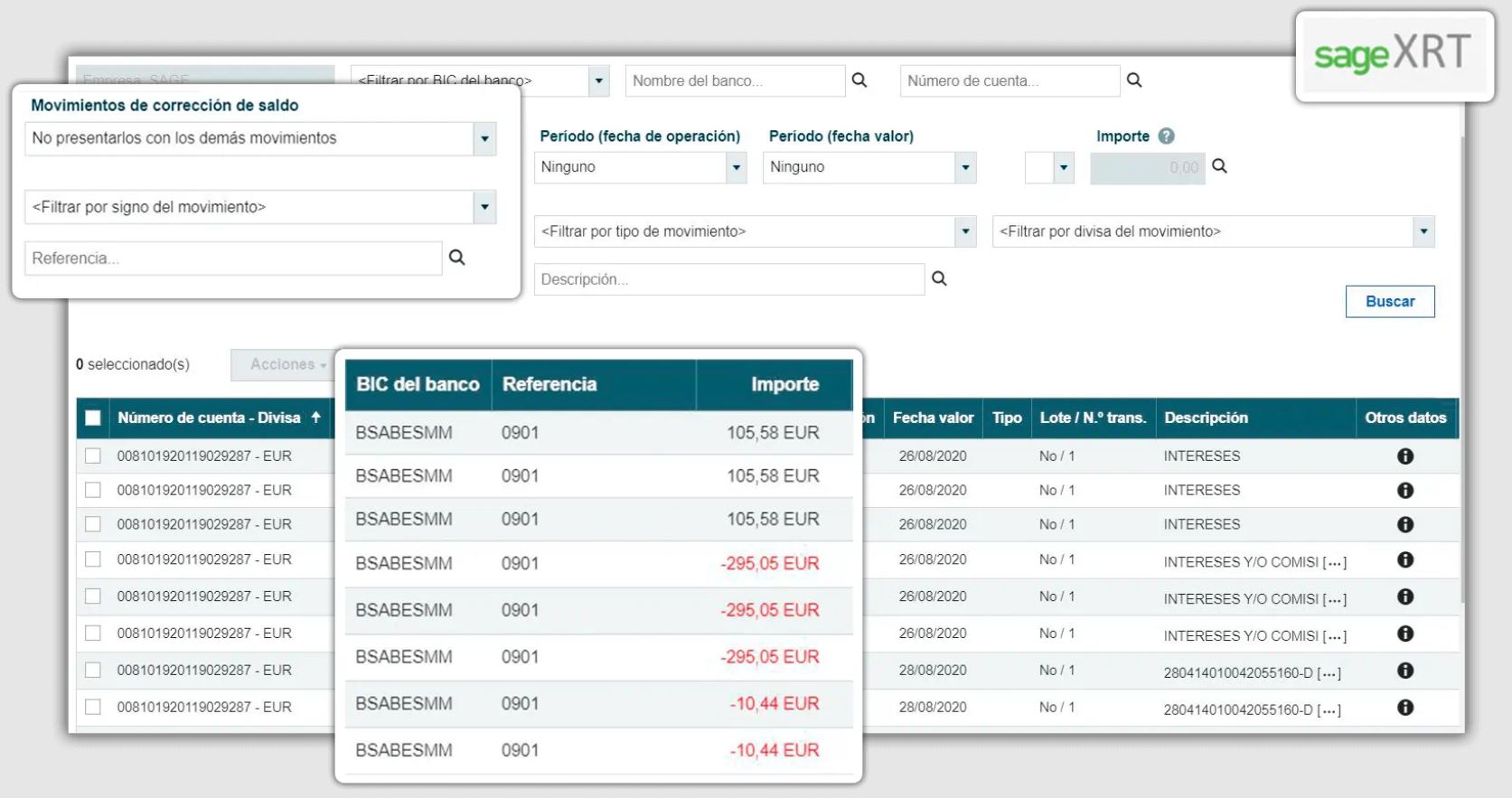Click the Importe help question mark icon
The height and width of the screenshot is (798, 1512).
click(1167, 136)
